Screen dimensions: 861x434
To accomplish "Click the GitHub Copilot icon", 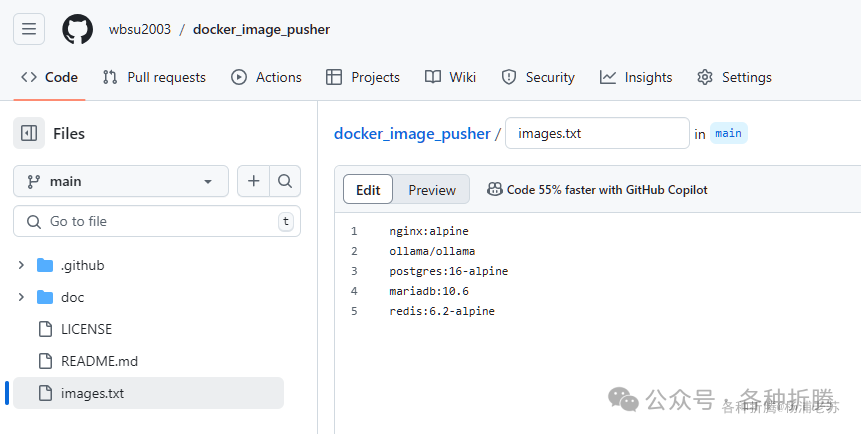I will point(495,190).
